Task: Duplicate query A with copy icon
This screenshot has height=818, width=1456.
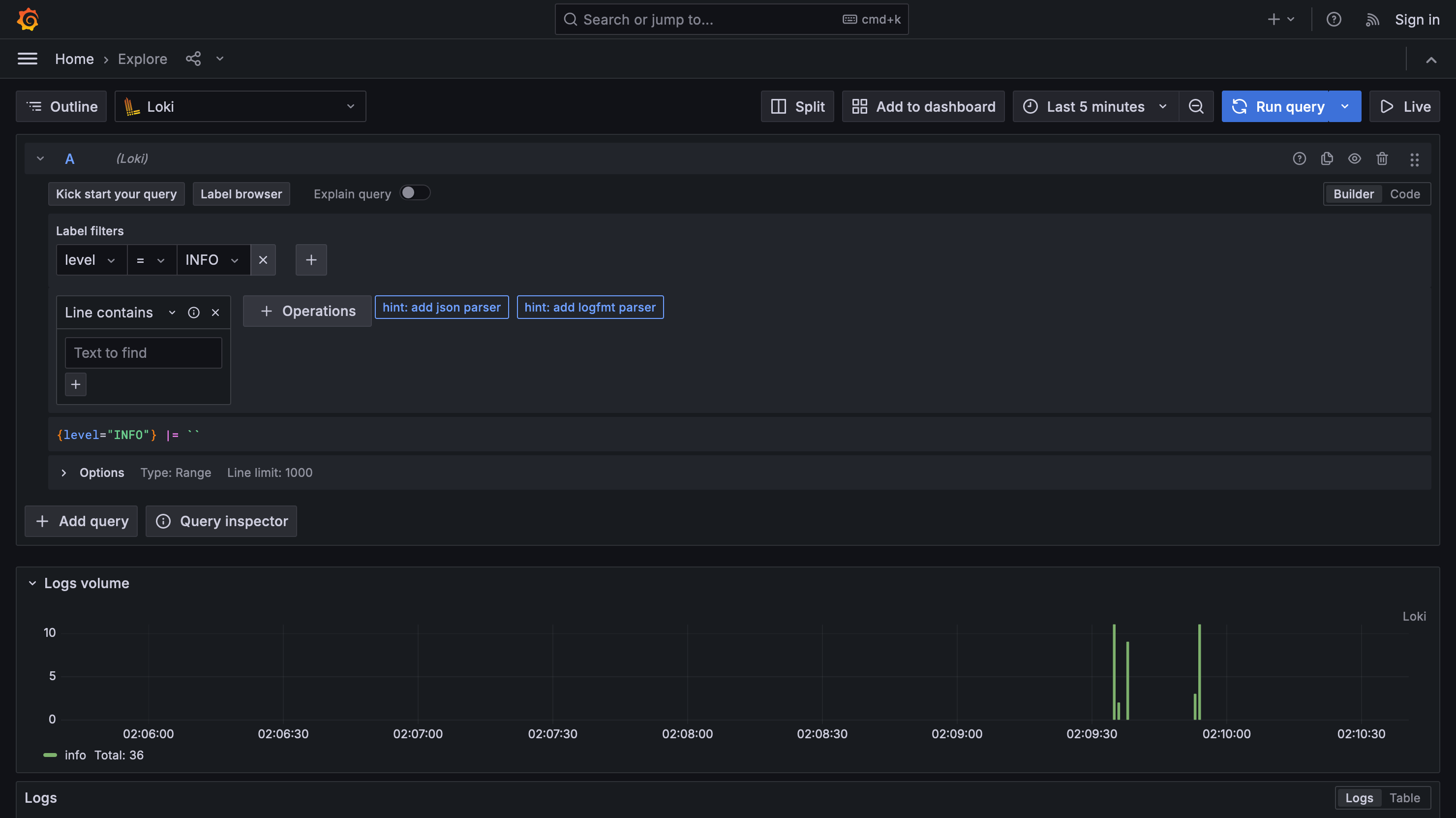Action: coord(1327,159)
